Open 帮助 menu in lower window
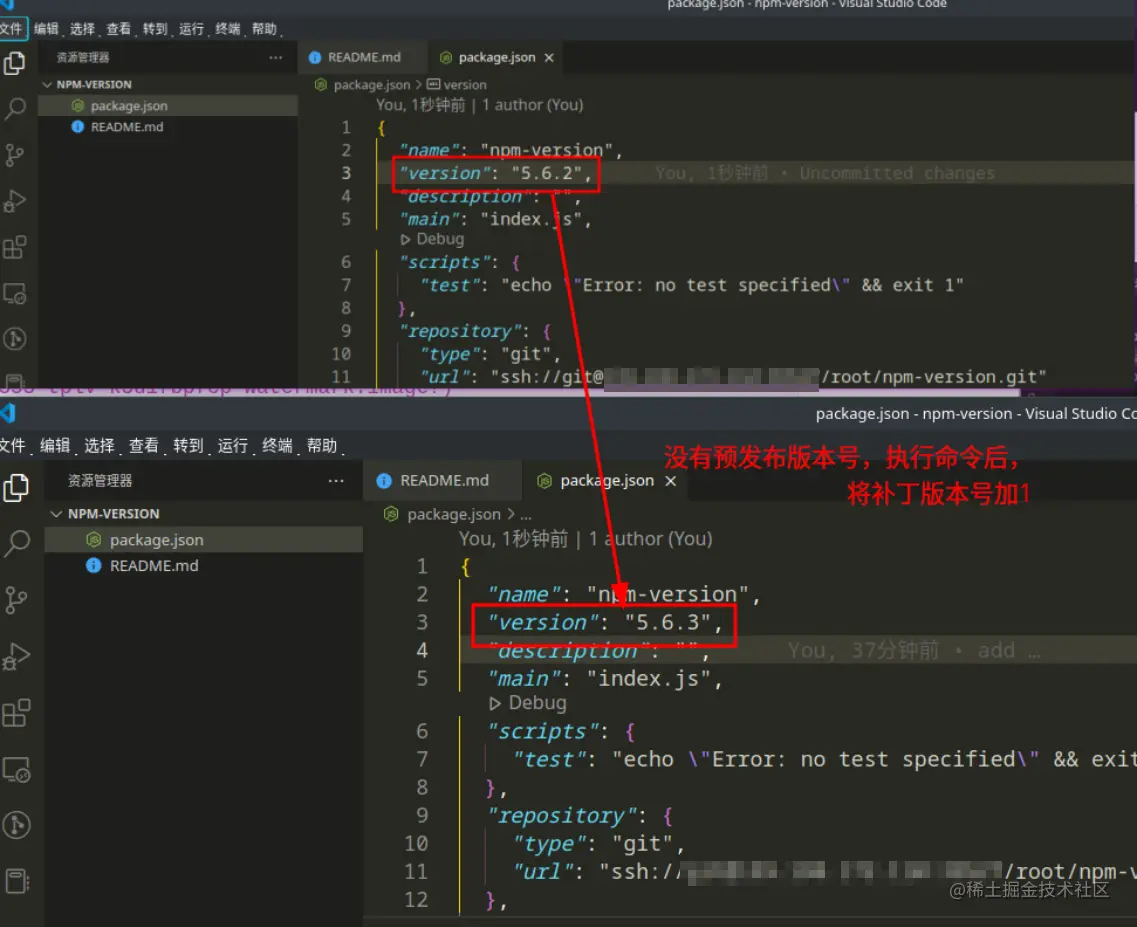Image resolution: width=1137 pixels, height=927 pixels. (x=322, y=445)
